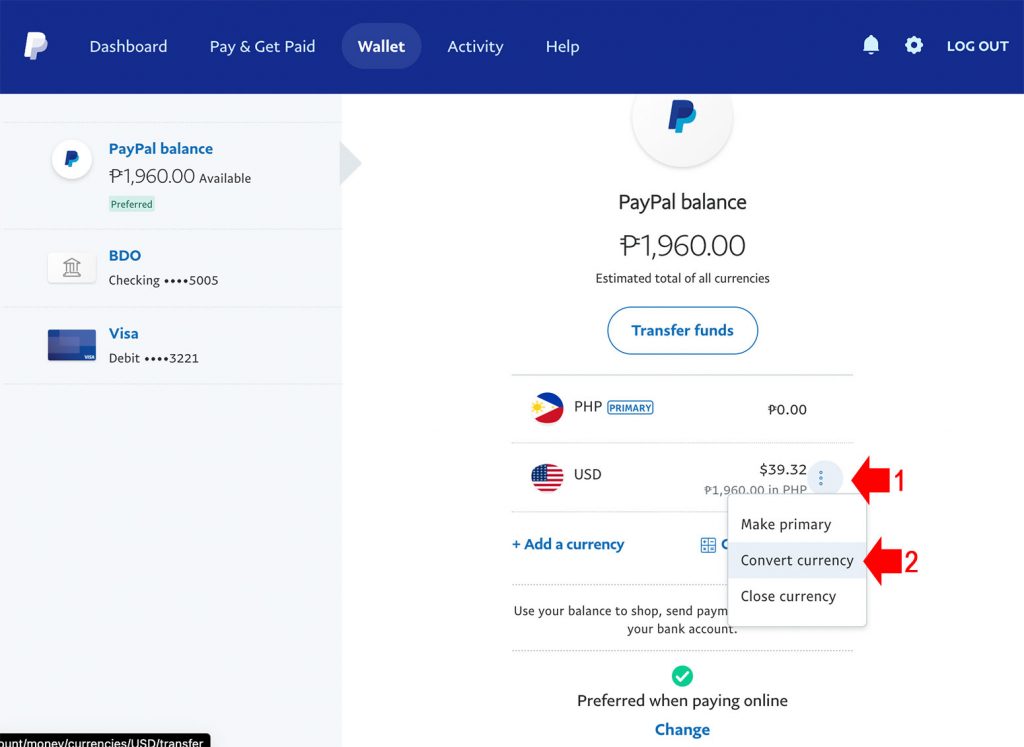Open the notifications bell
The width and height of the screenshot is (1024, 747).
pos(871,45)
